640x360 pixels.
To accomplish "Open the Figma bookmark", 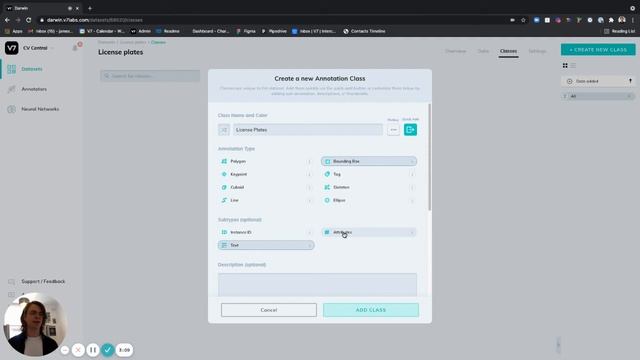I will coord(246,31).
